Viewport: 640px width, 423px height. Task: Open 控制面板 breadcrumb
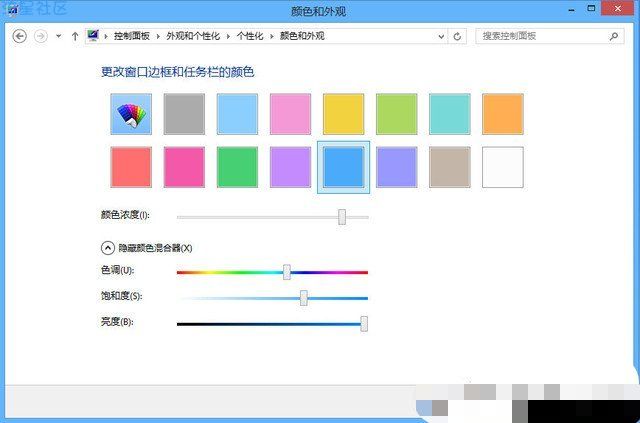(x=132, y=36)
